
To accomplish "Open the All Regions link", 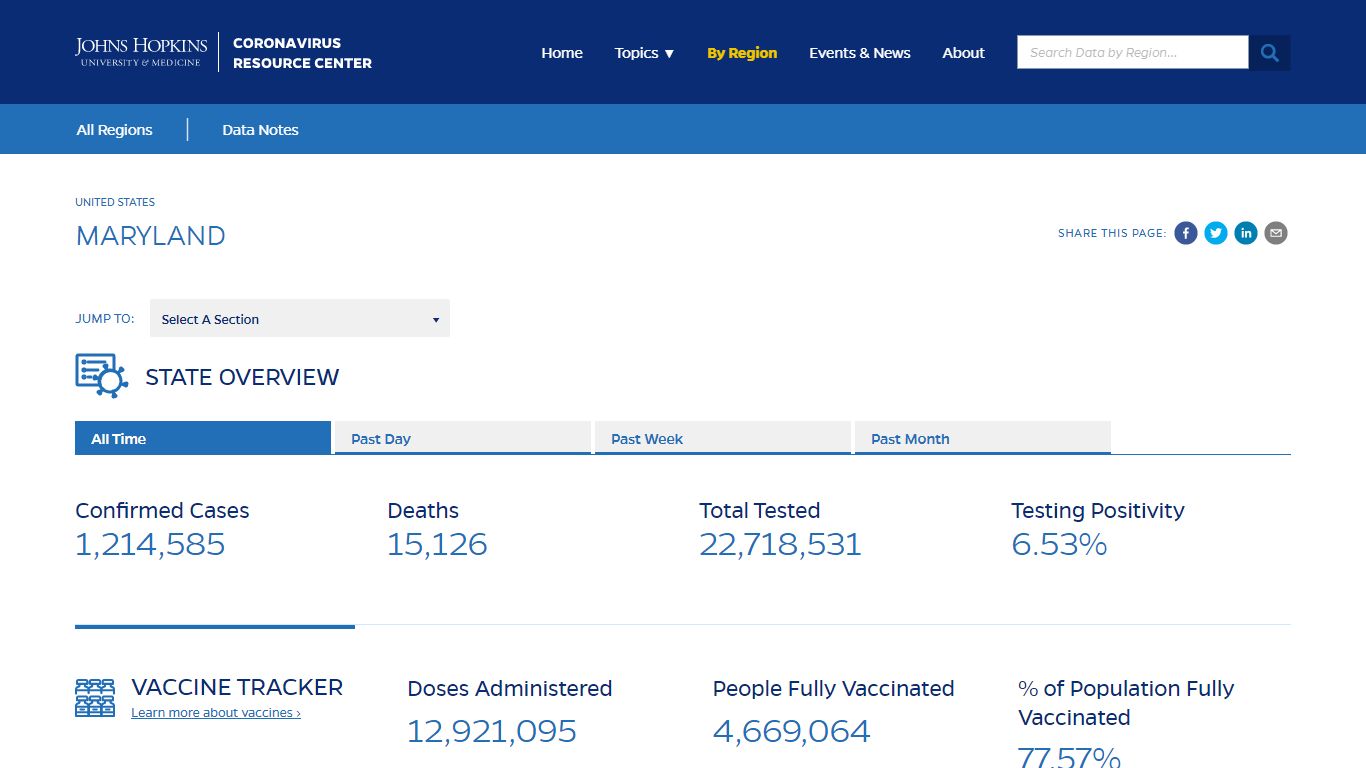I will click(x=115, y=130).
